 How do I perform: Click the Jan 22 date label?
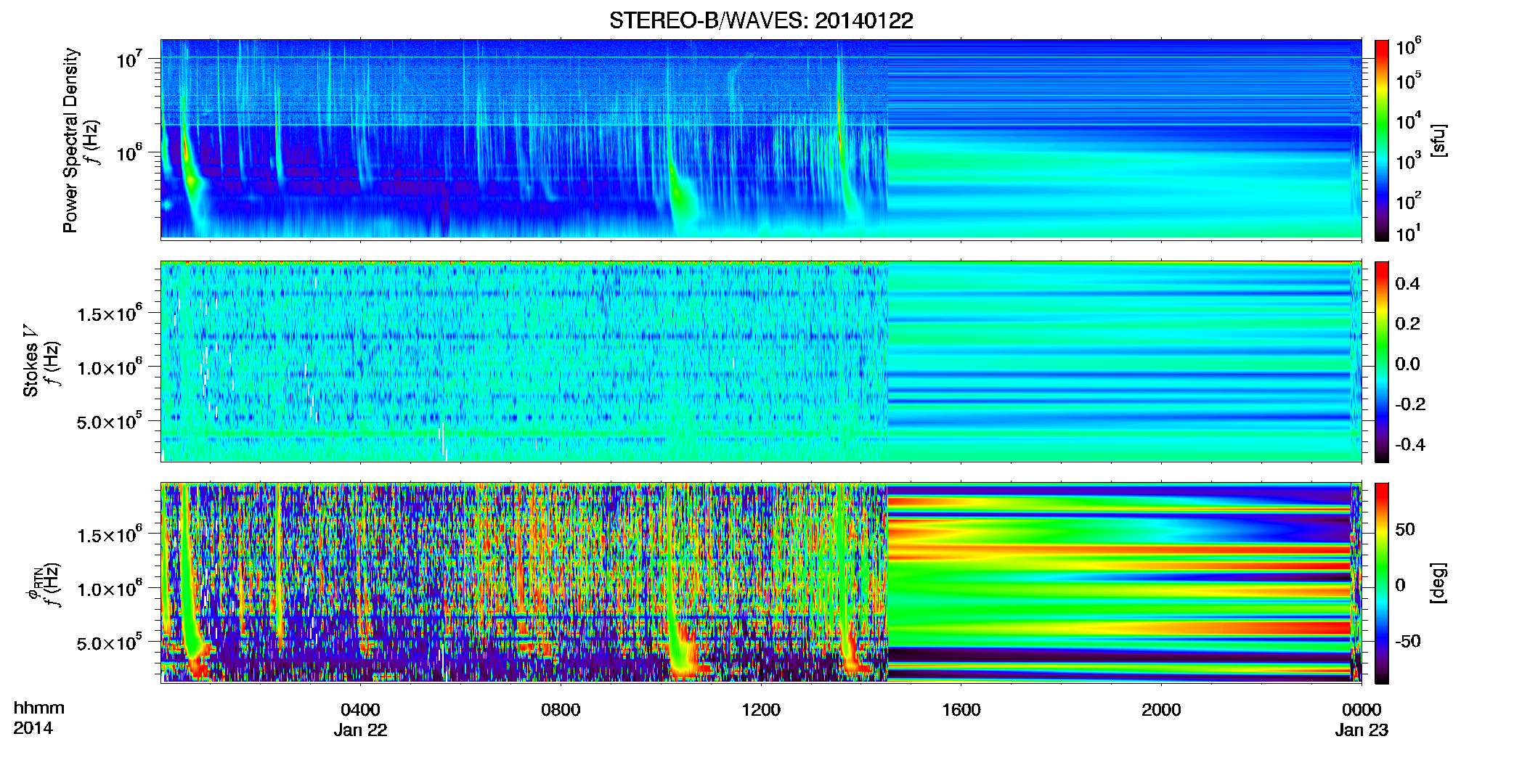point(360,730)
